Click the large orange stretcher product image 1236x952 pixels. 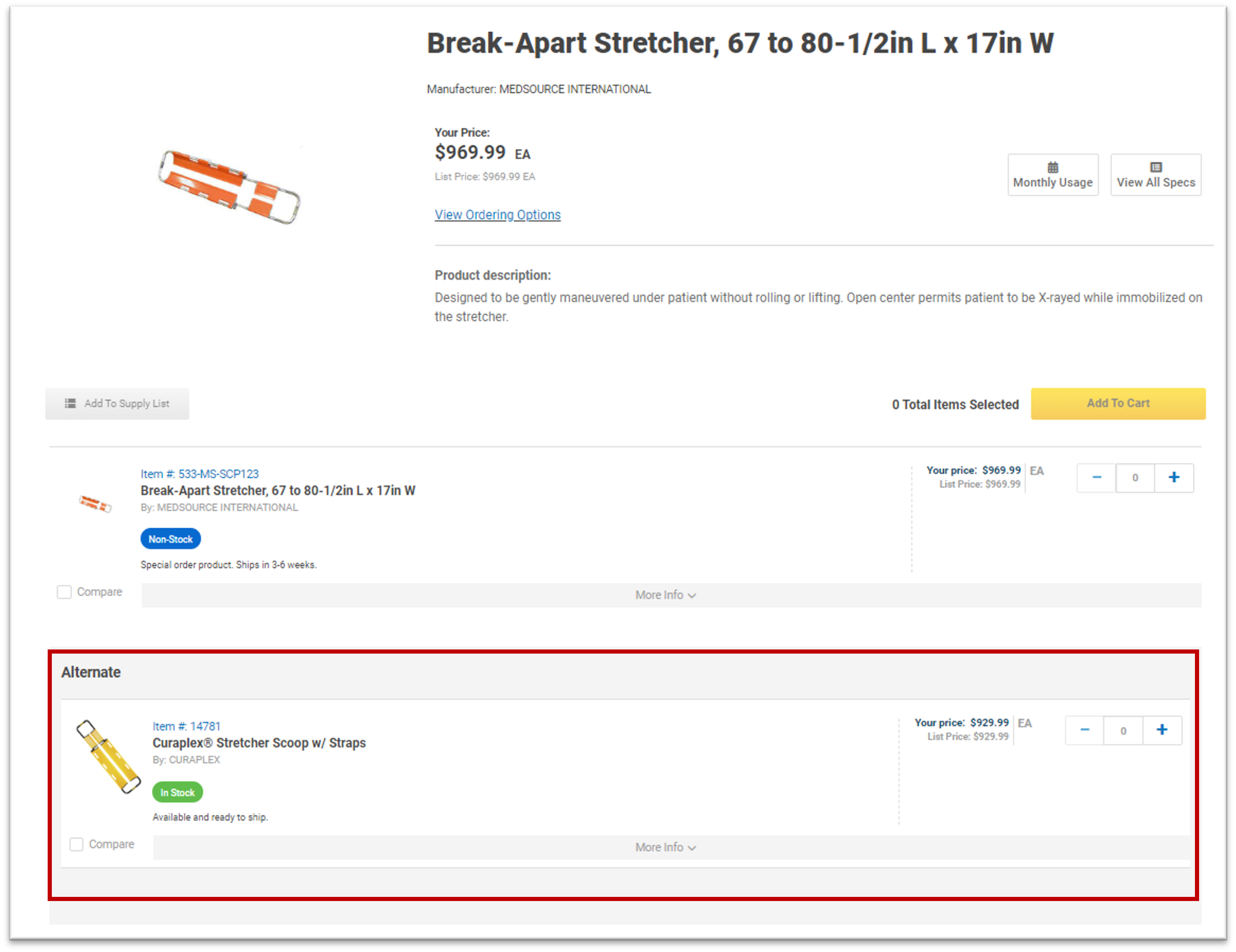tap(229, 187)
